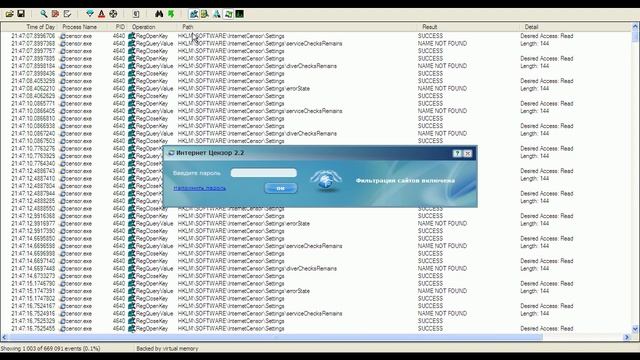Click the Time of Day column header
Screen dimensions: 640x360
[30, 27]
